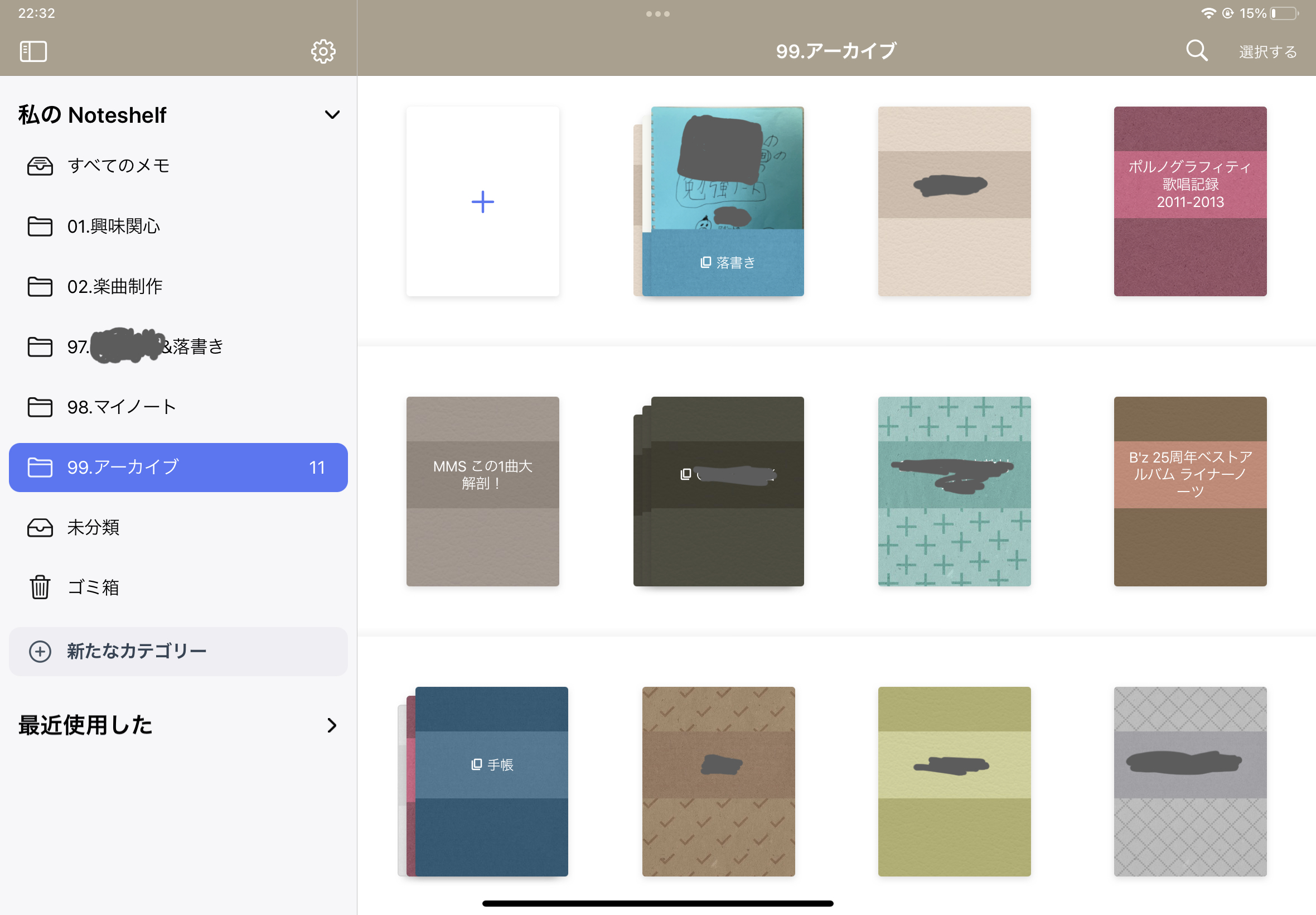Open settings gear icon
Screen dimensions: 1316x915
323,51
